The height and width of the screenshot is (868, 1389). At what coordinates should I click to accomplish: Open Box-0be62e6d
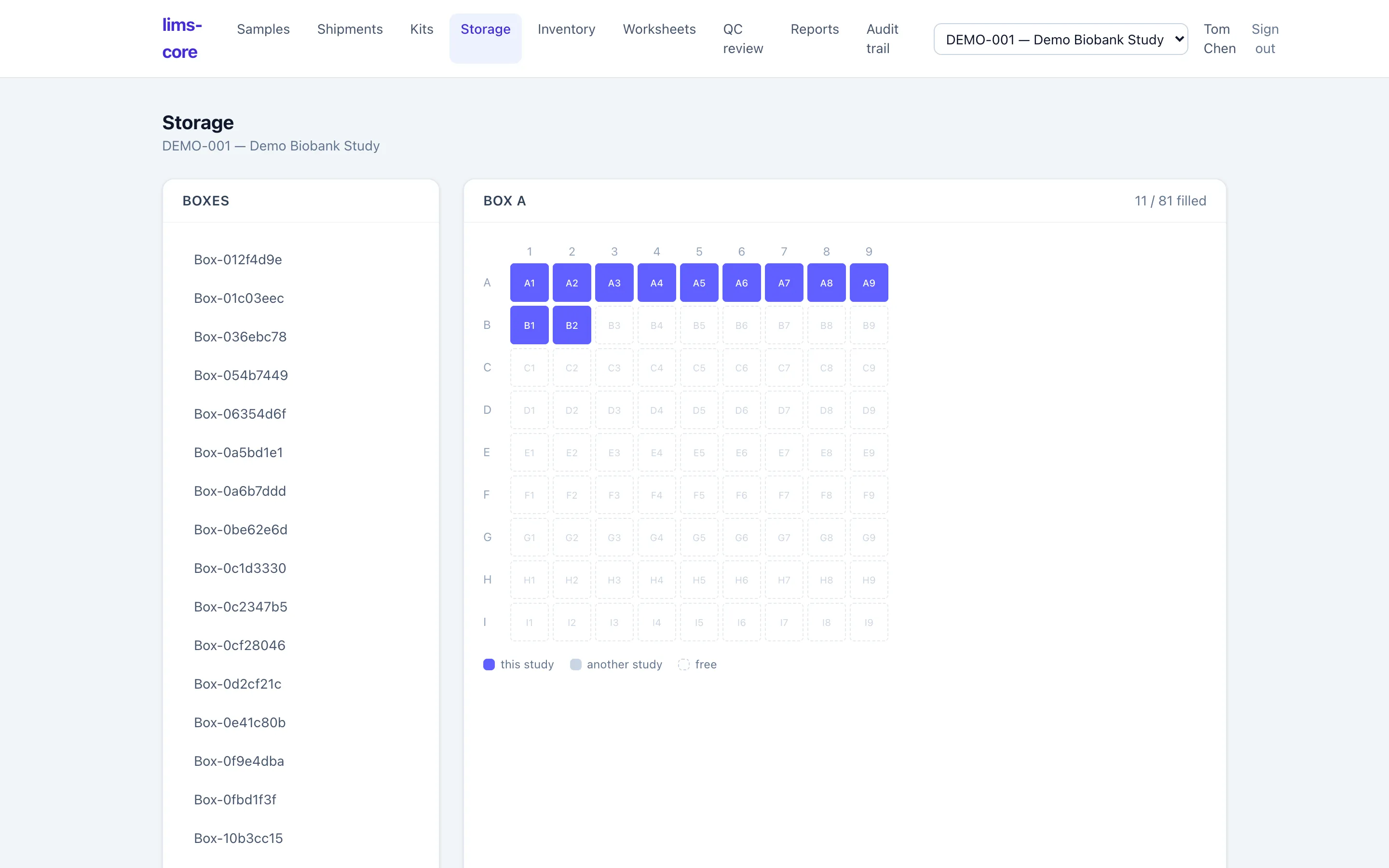[300, 529]
